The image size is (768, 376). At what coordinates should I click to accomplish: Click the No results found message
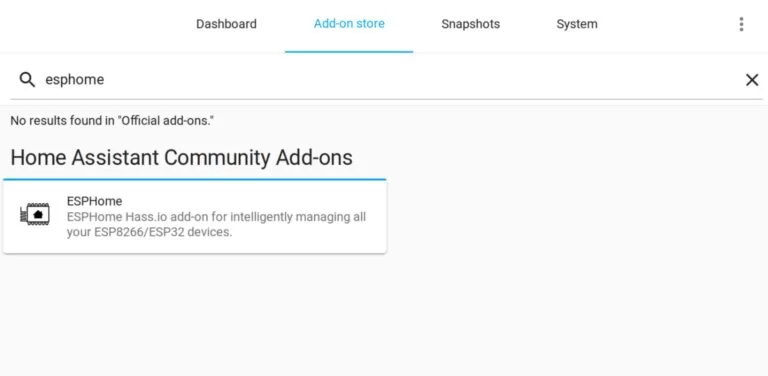(112, 120)
